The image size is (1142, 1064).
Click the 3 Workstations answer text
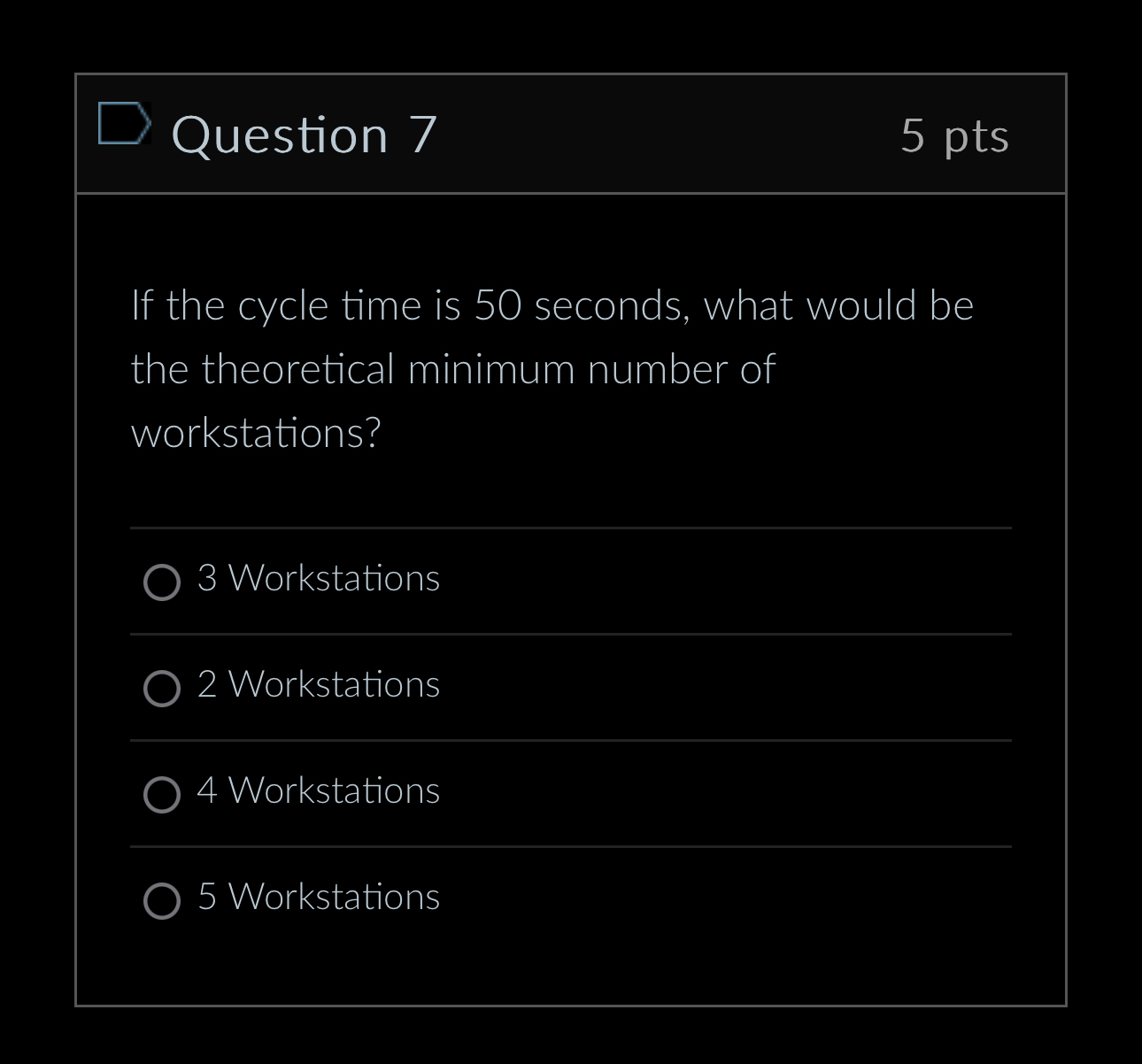point(319,579)
